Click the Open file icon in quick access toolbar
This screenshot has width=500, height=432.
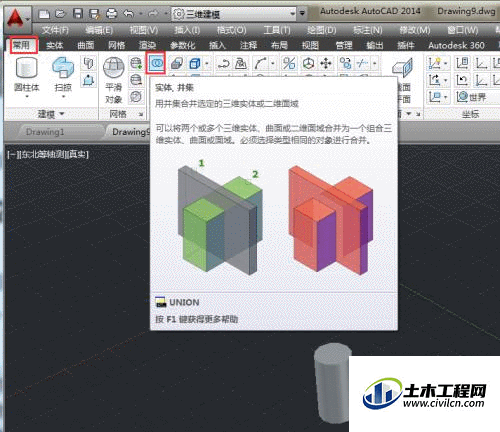click(x=60, y=14)
